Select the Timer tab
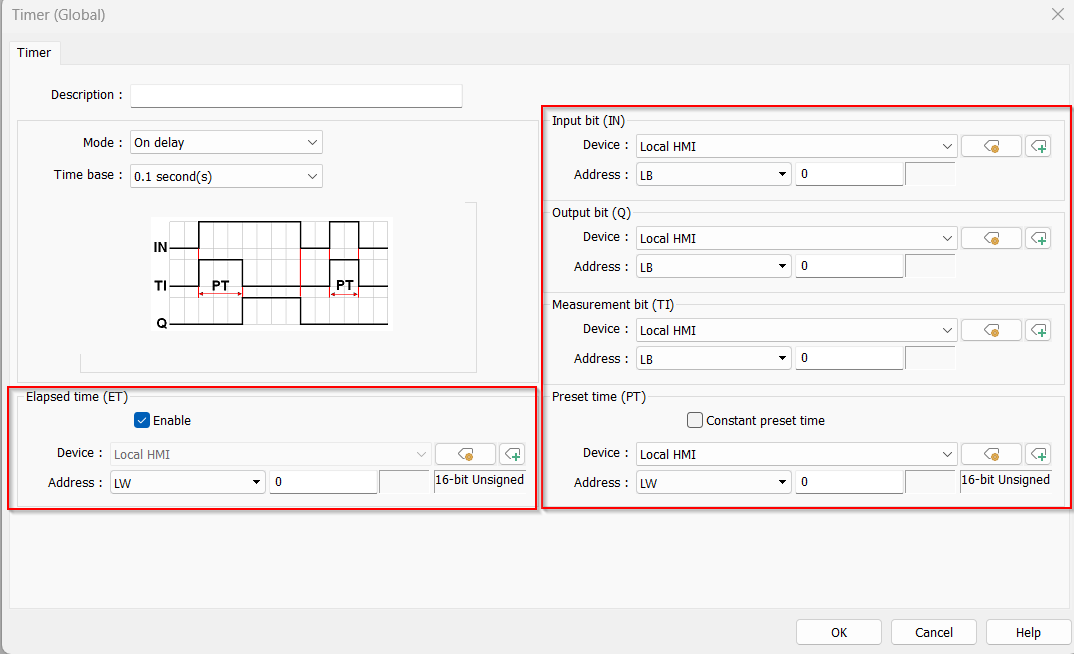This screenshot has width=1074, height=654. click(34, 53)
